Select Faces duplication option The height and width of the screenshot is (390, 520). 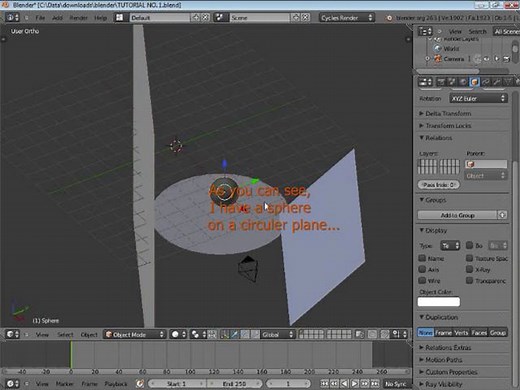479,333
